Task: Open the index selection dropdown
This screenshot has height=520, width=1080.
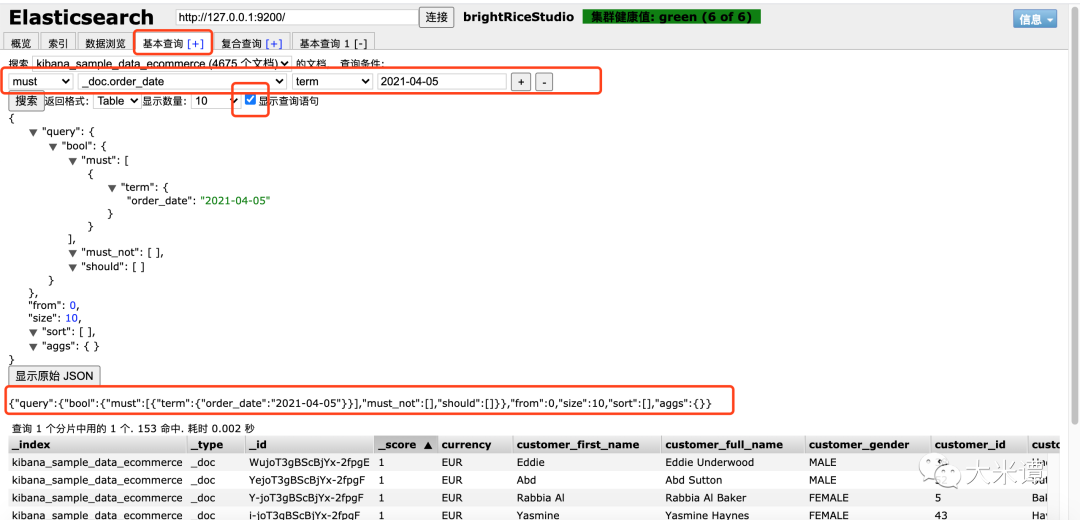Action: 163,63
